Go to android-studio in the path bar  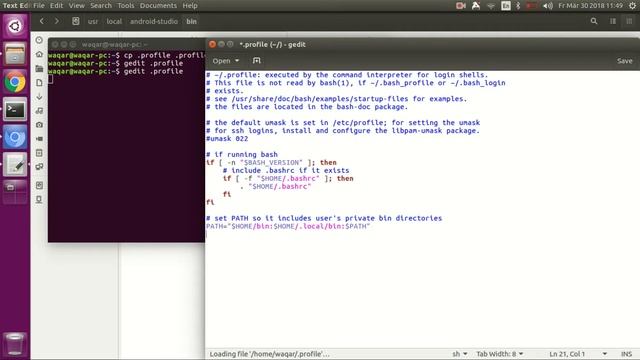[154, 21]
